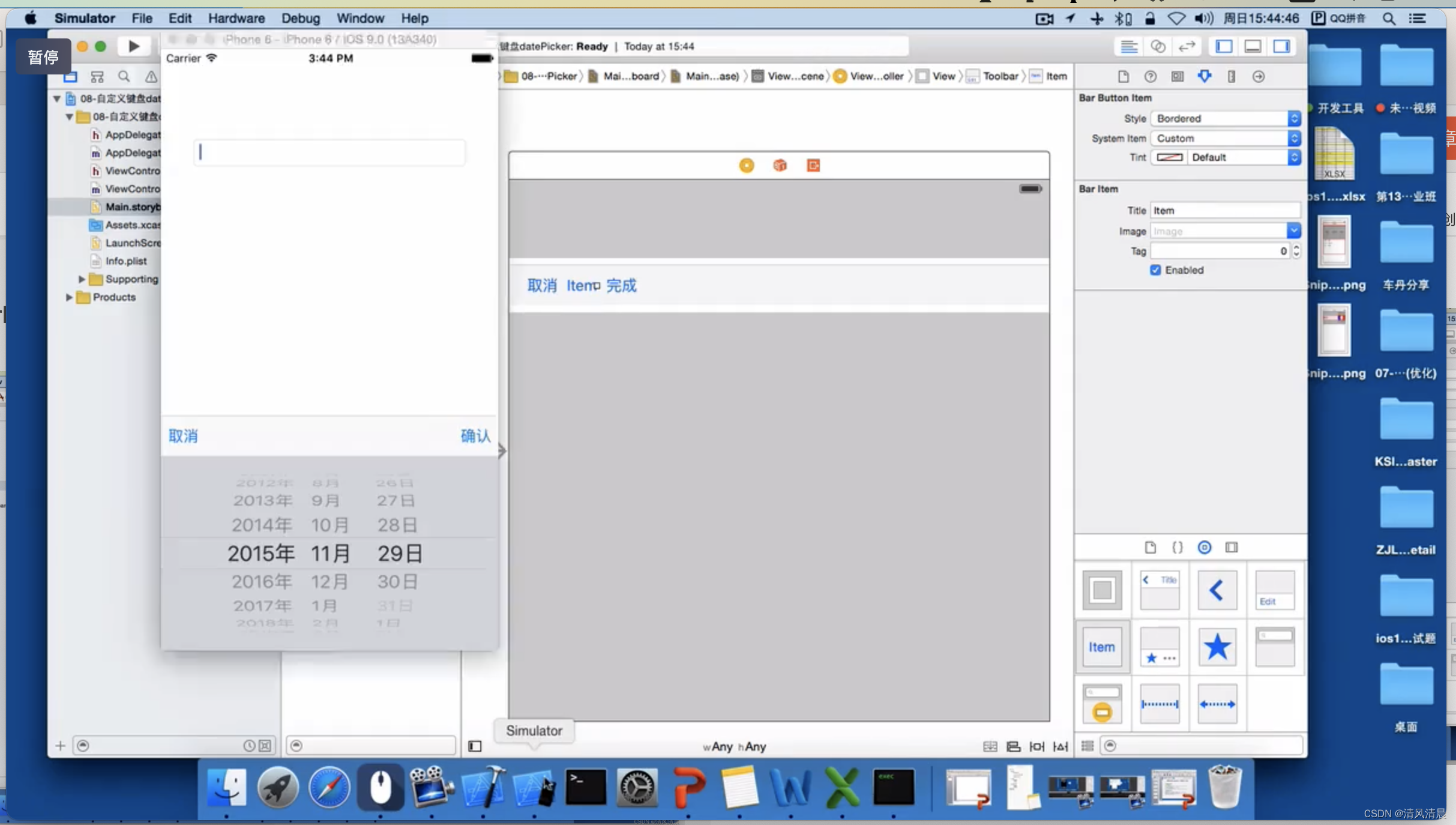Open the Debug menu
Image resolution: width=1456 pixels, height=825 pixels.
pos(301,18)
